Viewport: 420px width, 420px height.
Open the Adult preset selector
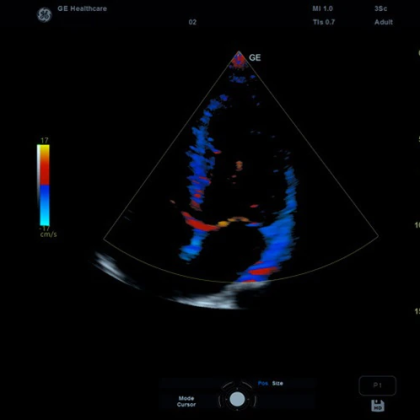(383, 22)
